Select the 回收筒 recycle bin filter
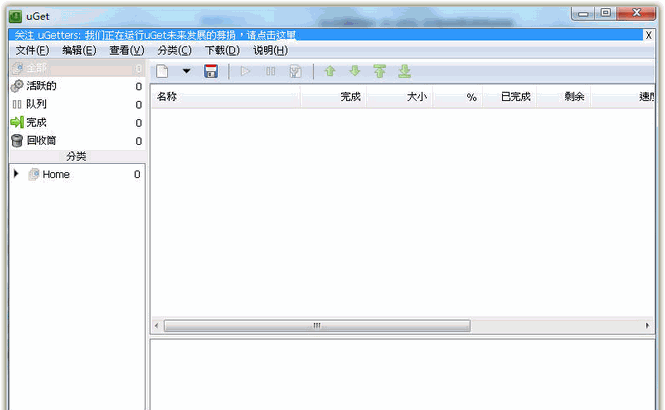This screenshot has width=665, height=410. coord(42,140)
